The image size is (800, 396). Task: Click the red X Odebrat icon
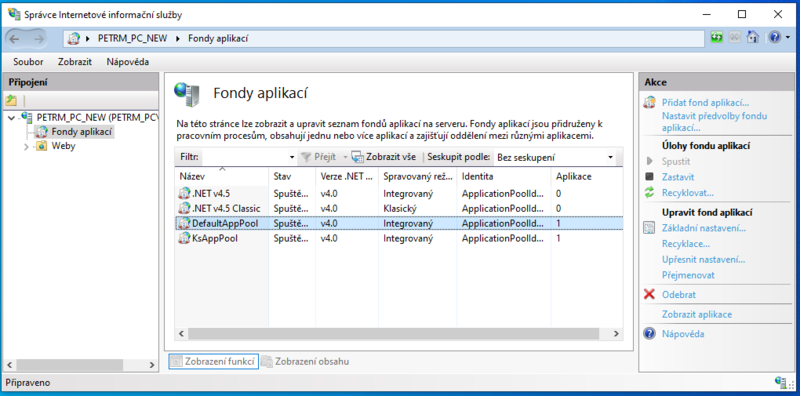tap(649, 294)
